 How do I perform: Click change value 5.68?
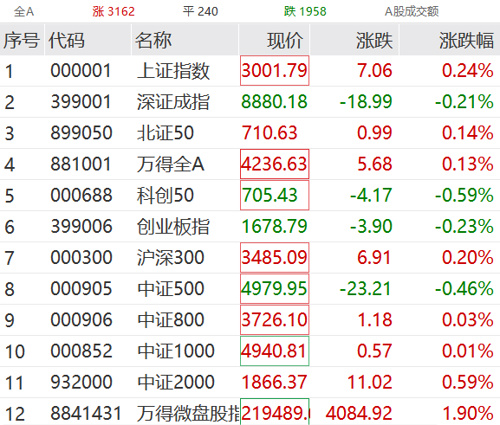point(375,164)
